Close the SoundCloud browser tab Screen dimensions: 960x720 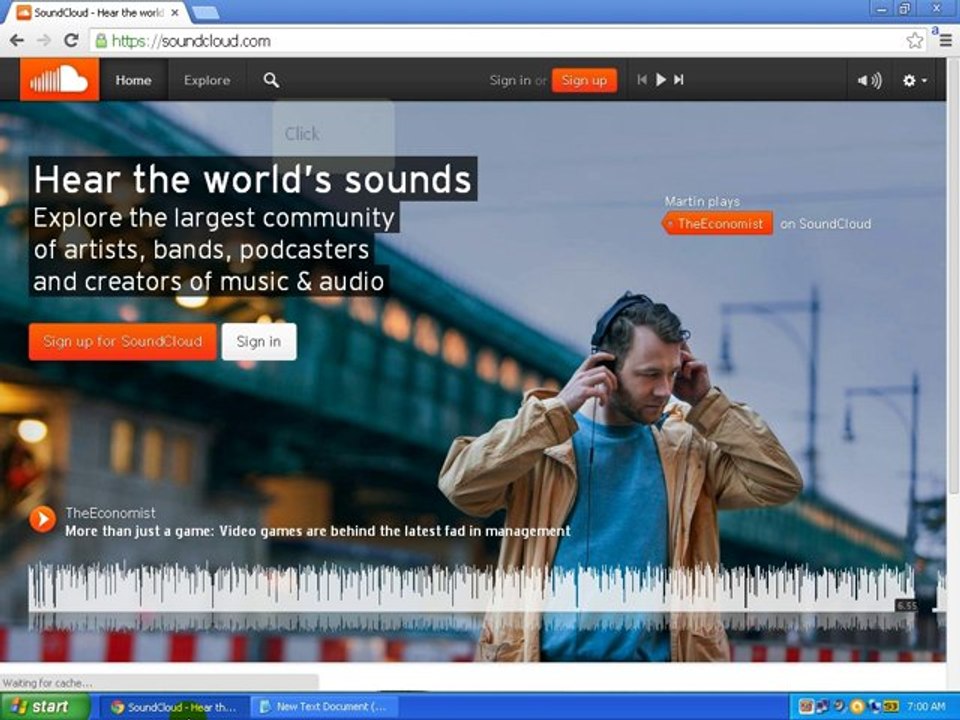(x=174, y=12)
